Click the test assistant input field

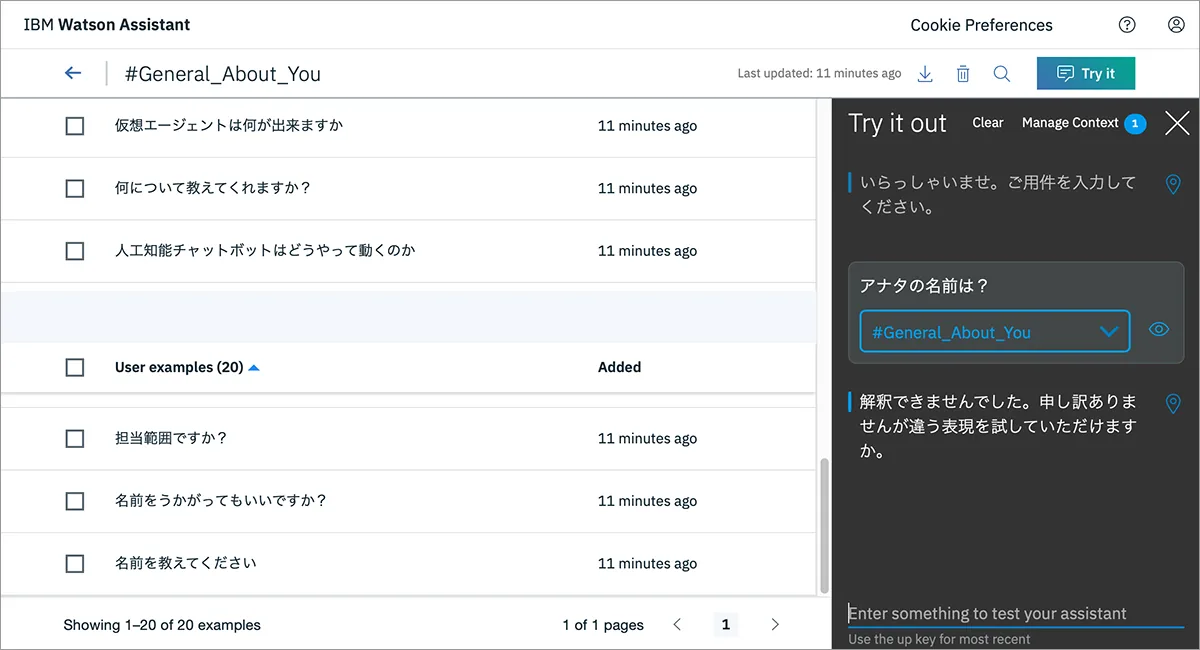point(1016,613)
